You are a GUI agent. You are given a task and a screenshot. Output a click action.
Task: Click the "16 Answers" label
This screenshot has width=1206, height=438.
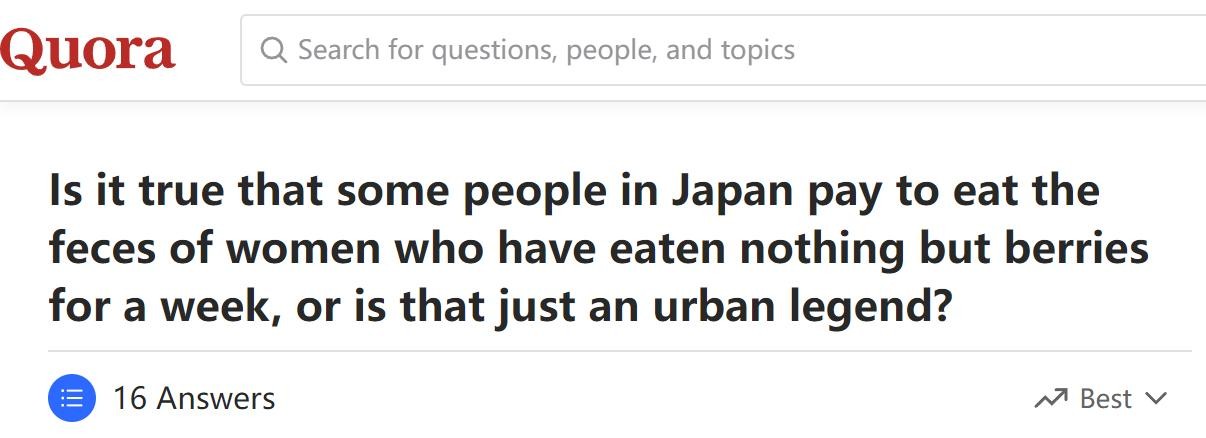point(193,399)
